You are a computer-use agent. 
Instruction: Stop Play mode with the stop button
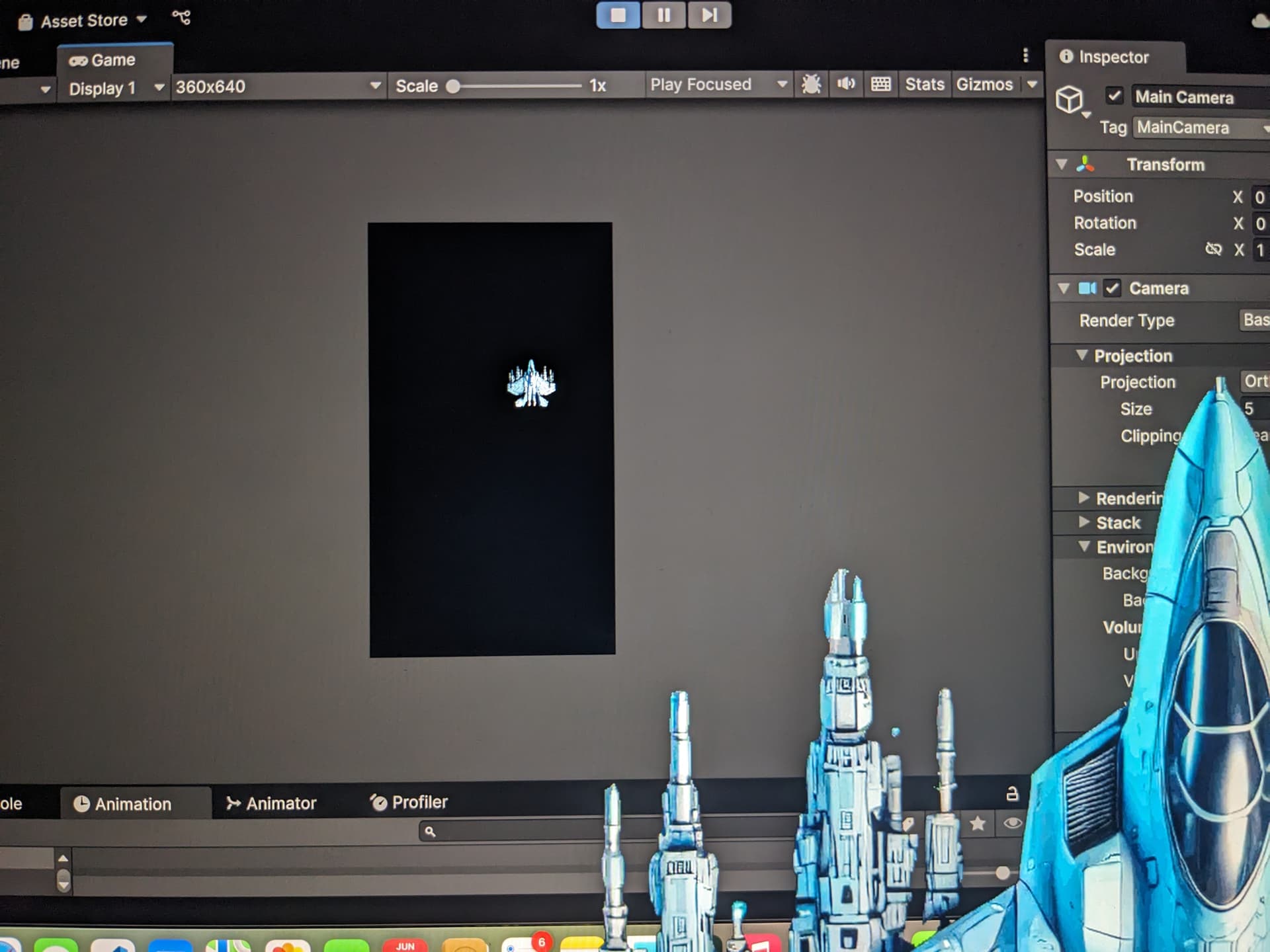[617, 15]
